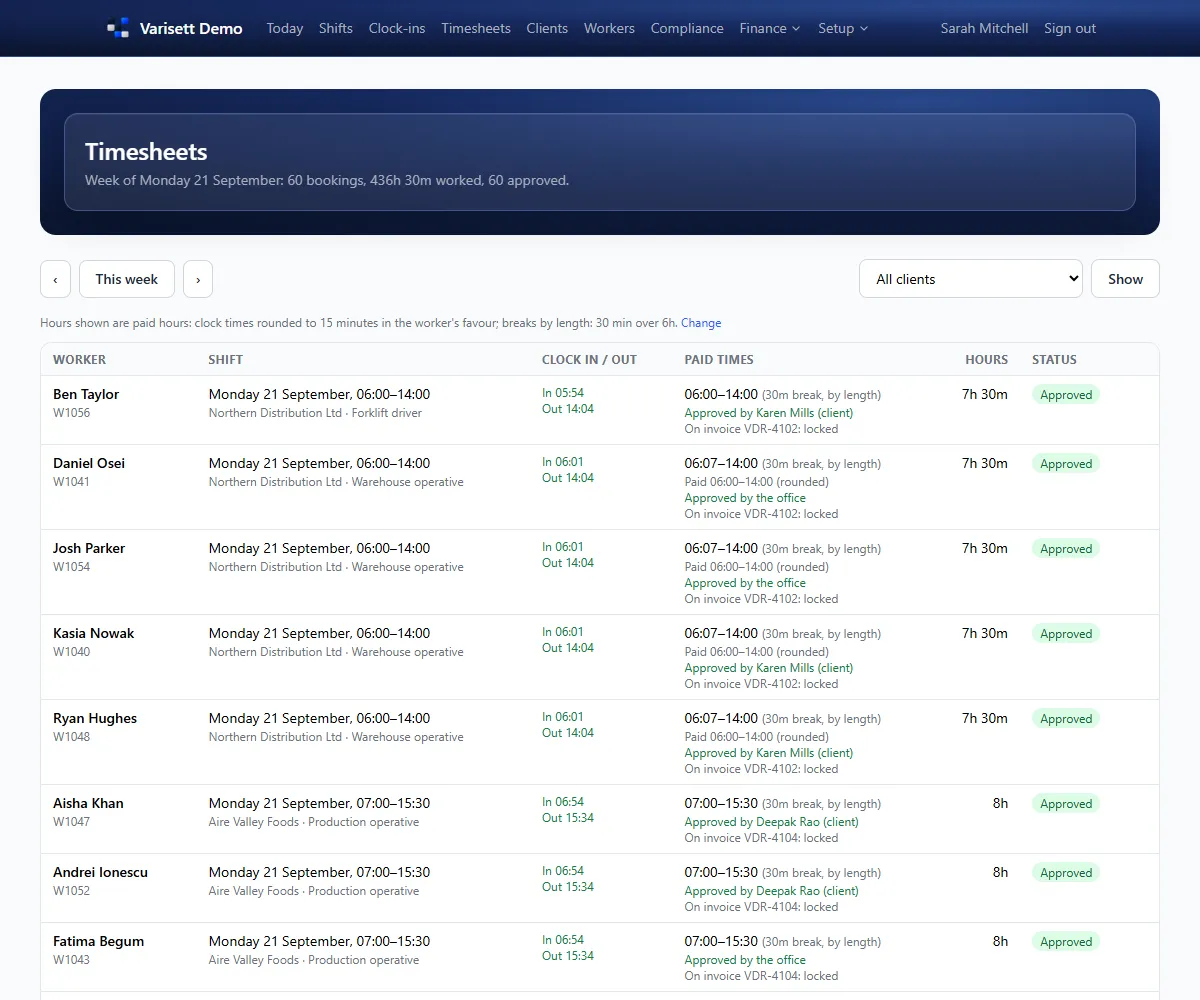
Task: Click the Timesheets page heading
Action: 146,152
